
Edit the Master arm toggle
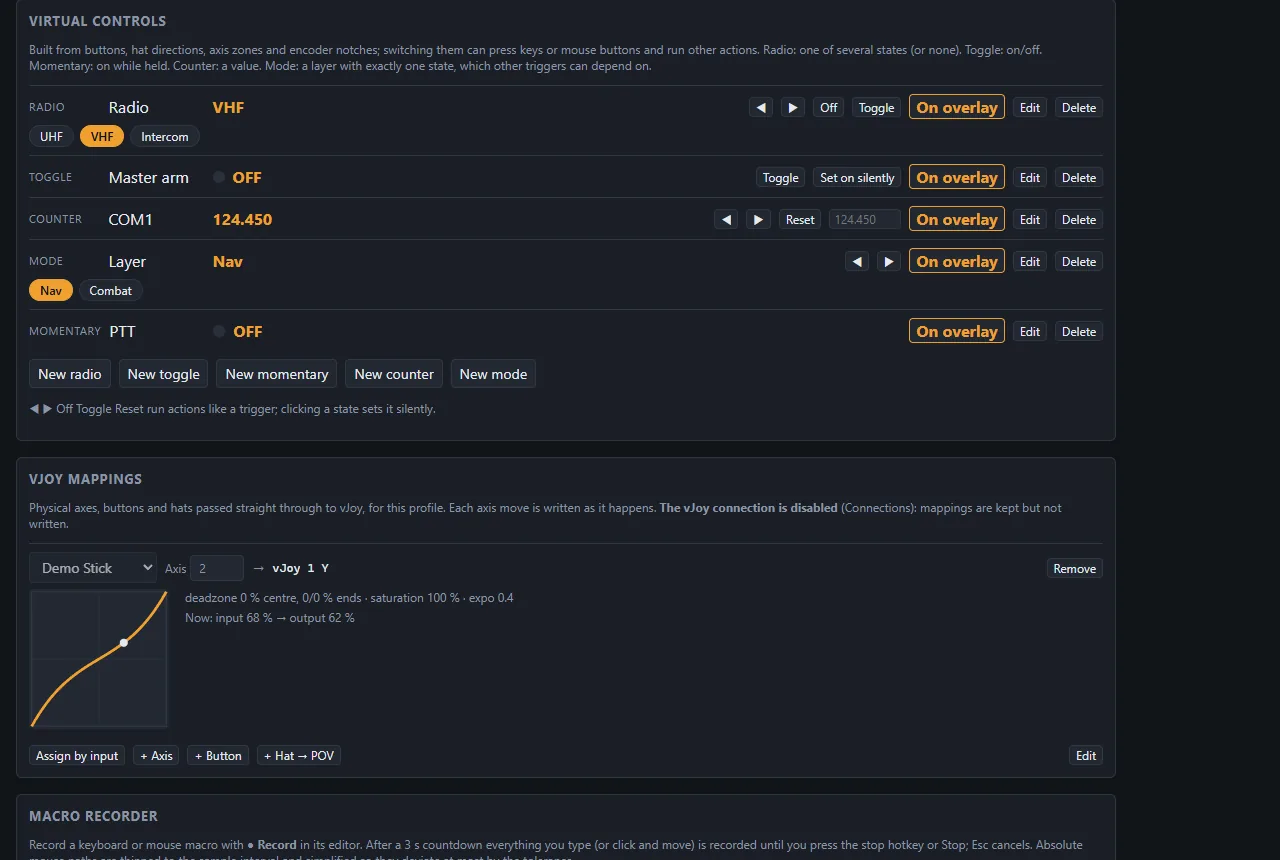[1030, 177]
